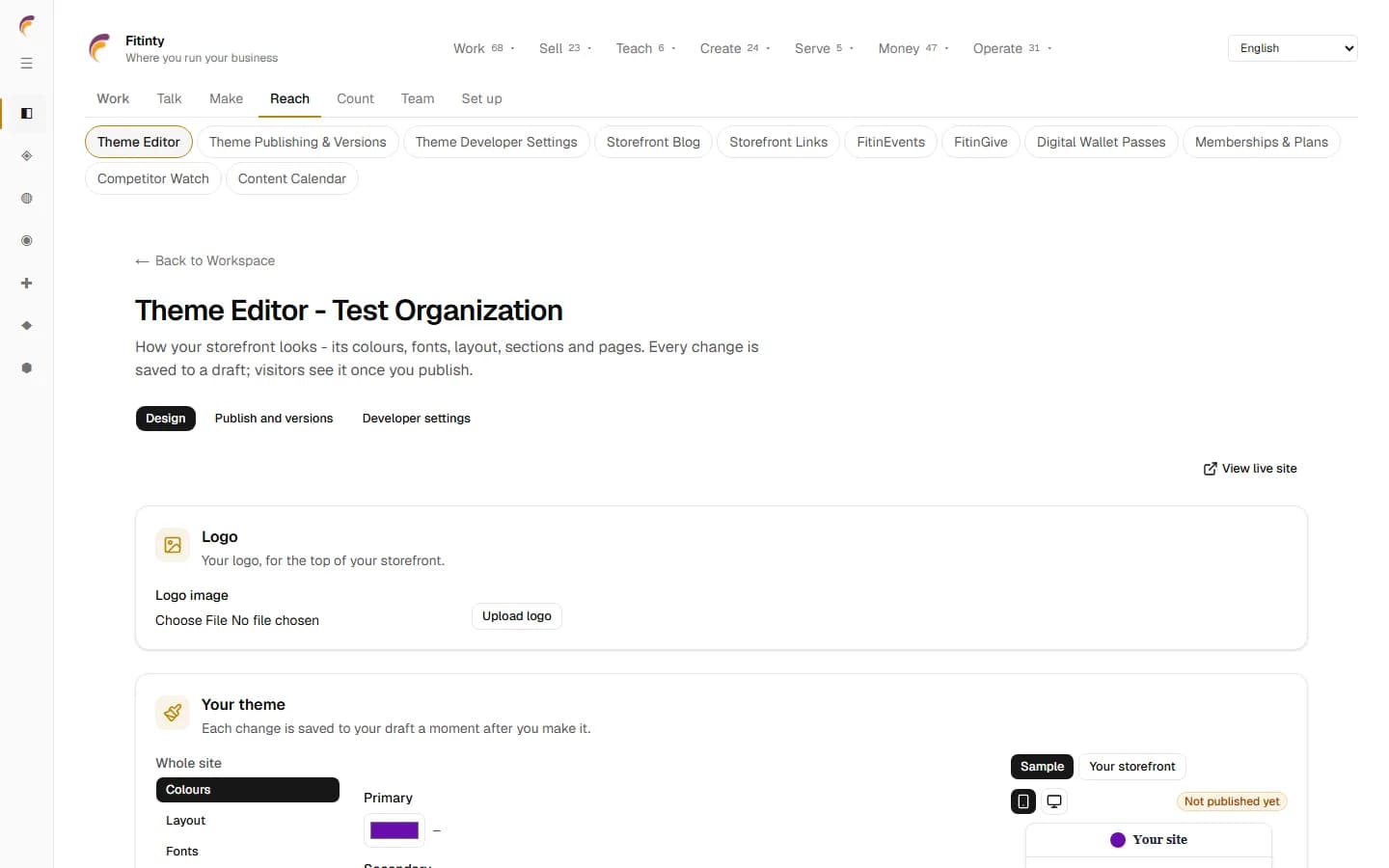
Task: Open the hamburger menu in the sidebar
Action: [27, 64]
